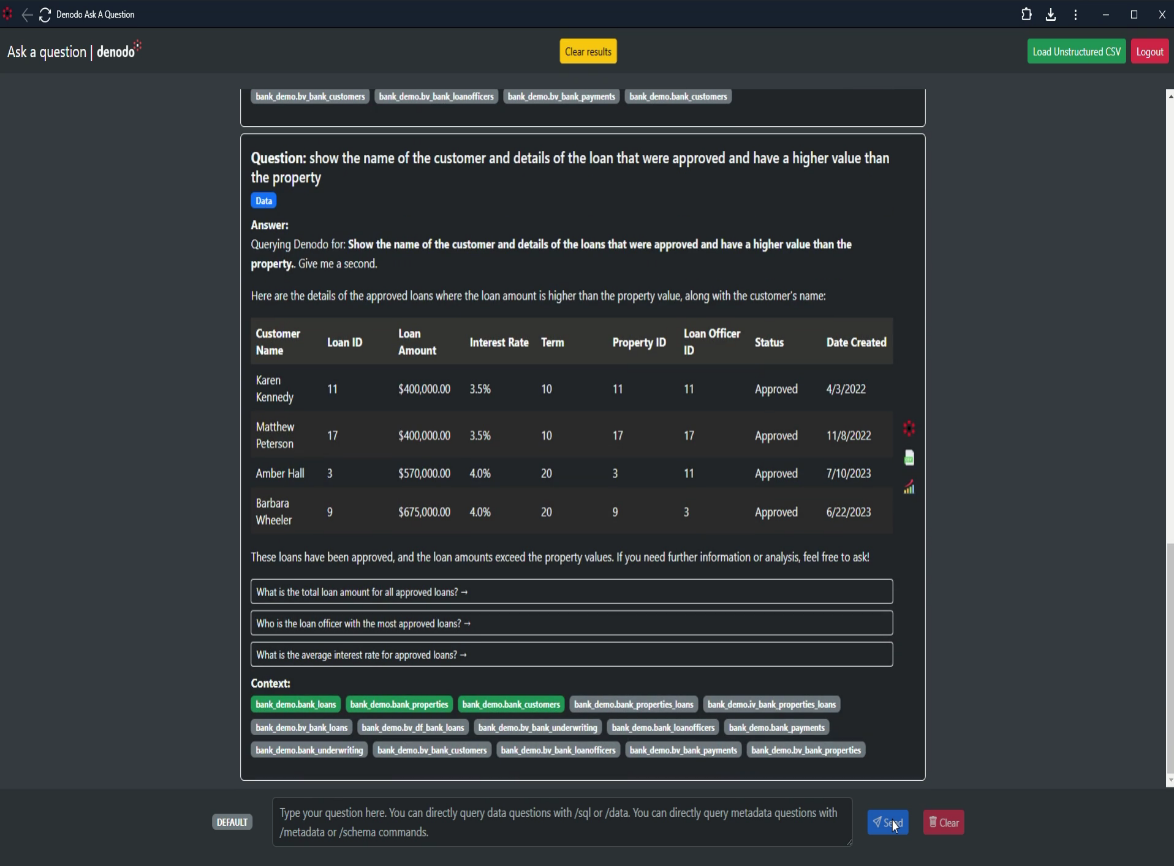Reload the page with the refresh icon
The height and width of the screenshot is (866, 1174).
tap(45, 15)
